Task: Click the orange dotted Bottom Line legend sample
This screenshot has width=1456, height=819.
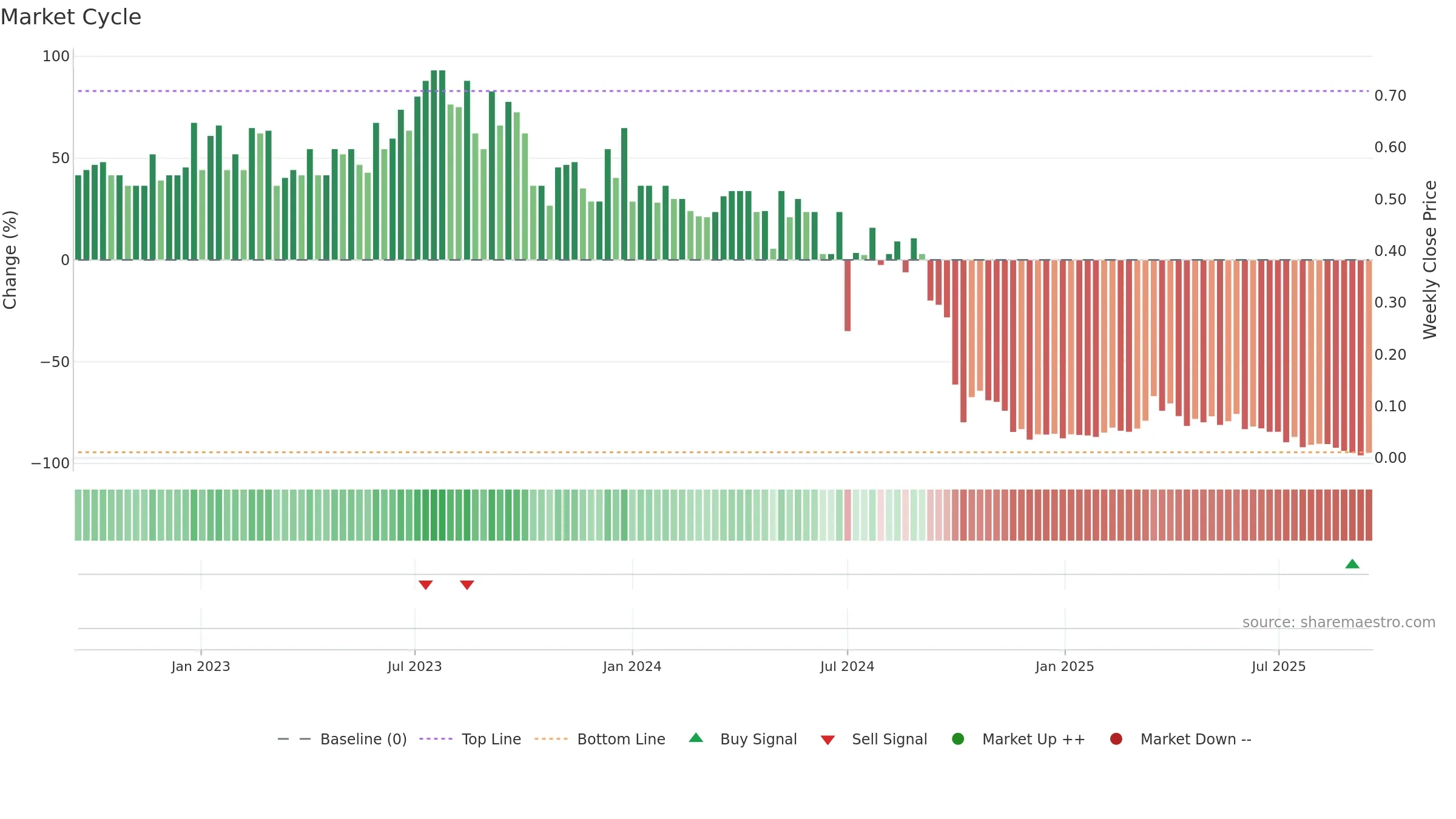Action: point(551,739)
